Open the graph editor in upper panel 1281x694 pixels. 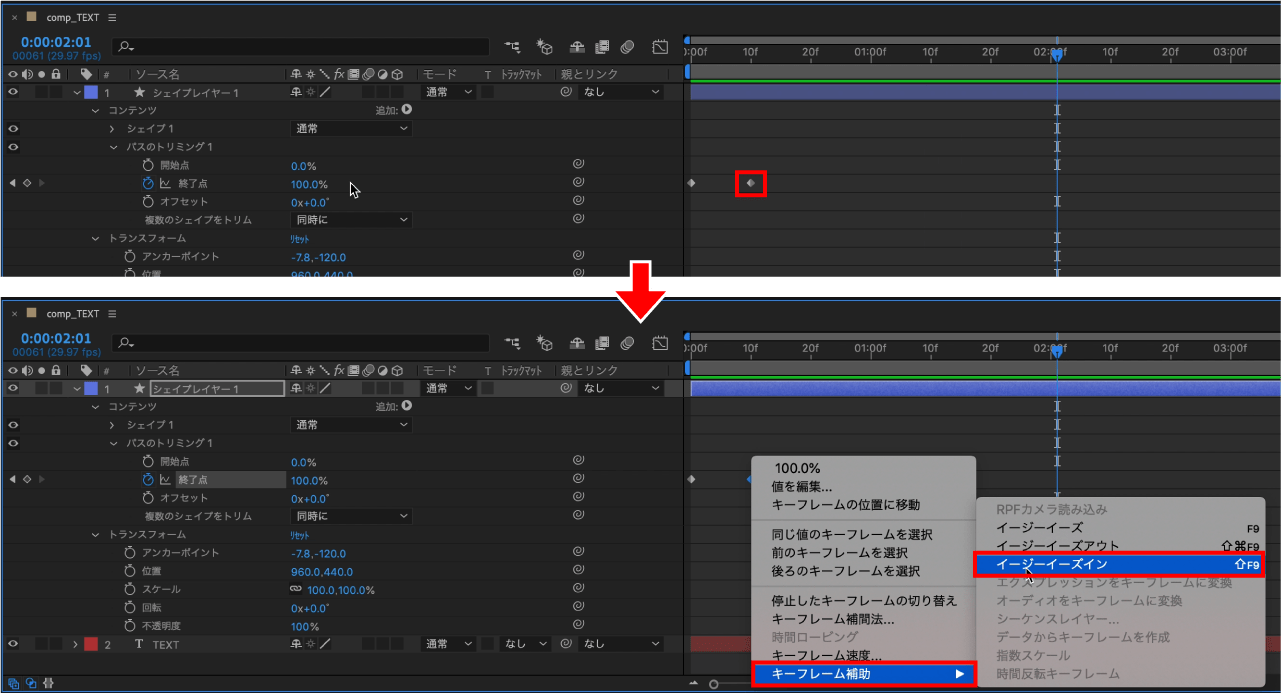pos(660,47)
